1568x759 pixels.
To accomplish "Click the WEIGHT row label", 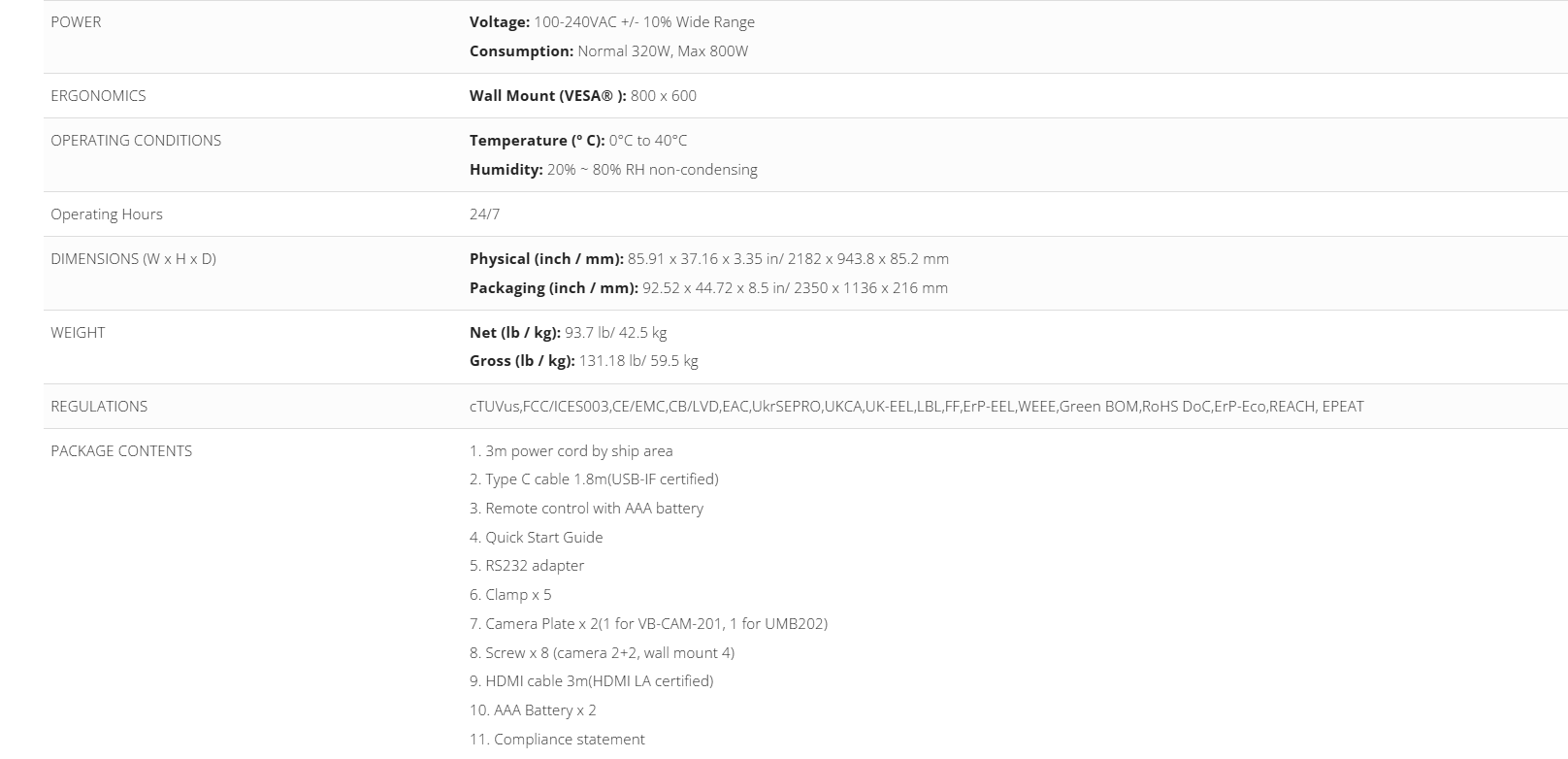I will coord(78,333).
